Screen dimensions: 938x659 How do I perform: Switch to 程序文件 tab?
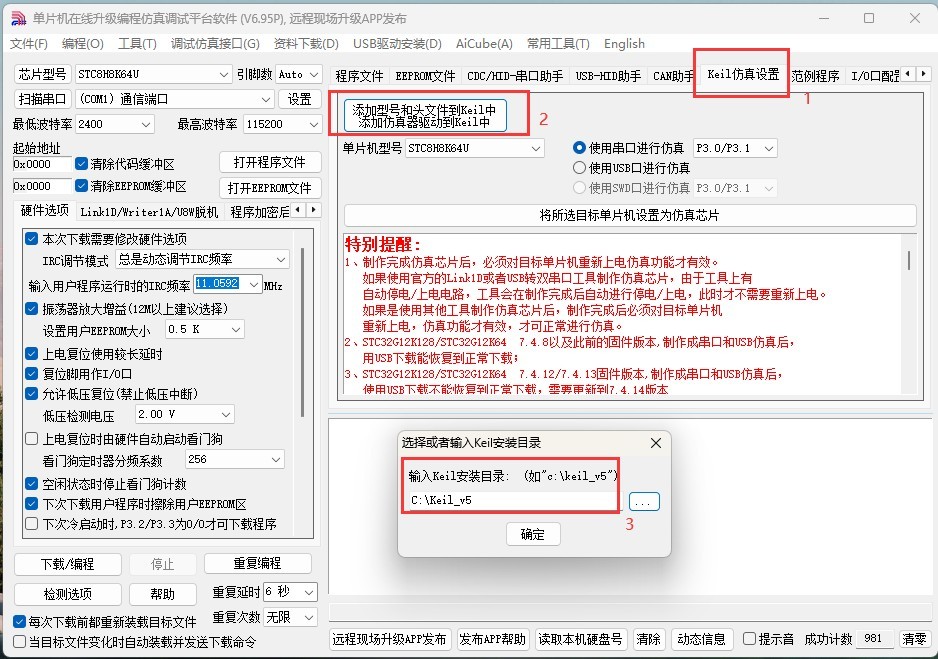[x=359, y=76]
